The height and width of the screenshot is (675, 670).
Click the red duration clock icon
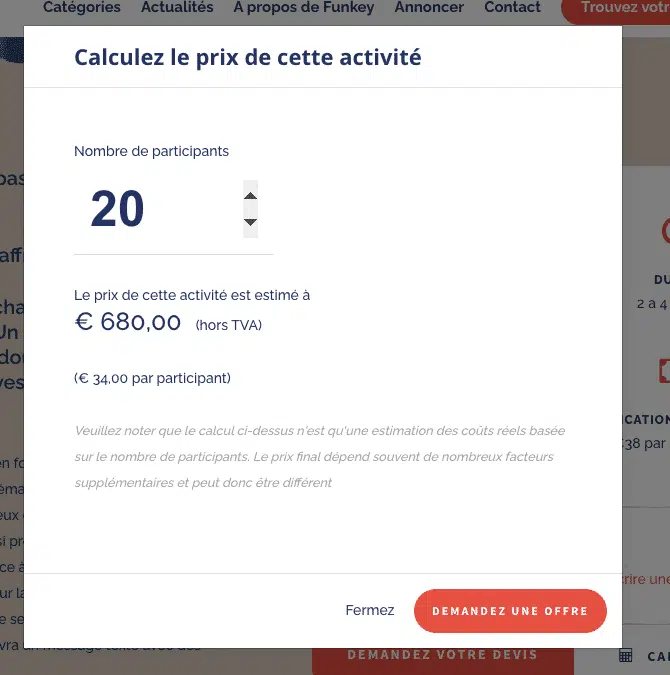click(x=664, y=231)
